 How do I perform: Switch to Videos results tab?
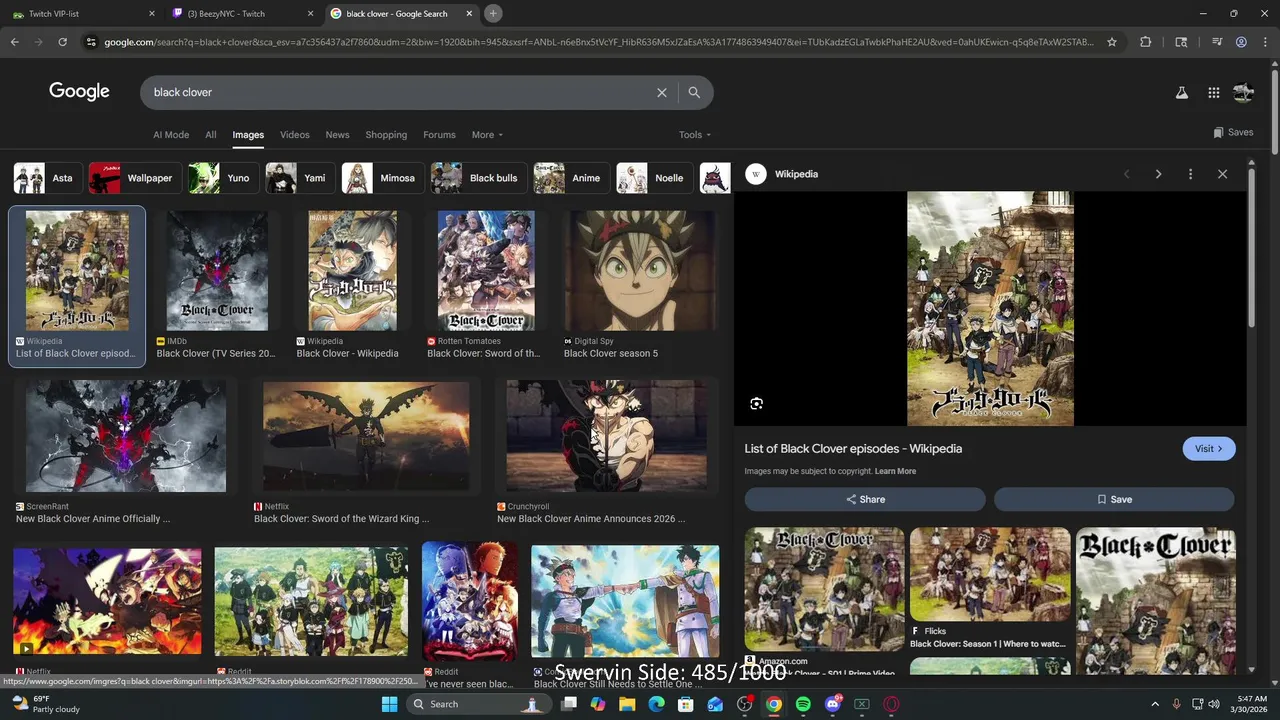pos(295,135)
